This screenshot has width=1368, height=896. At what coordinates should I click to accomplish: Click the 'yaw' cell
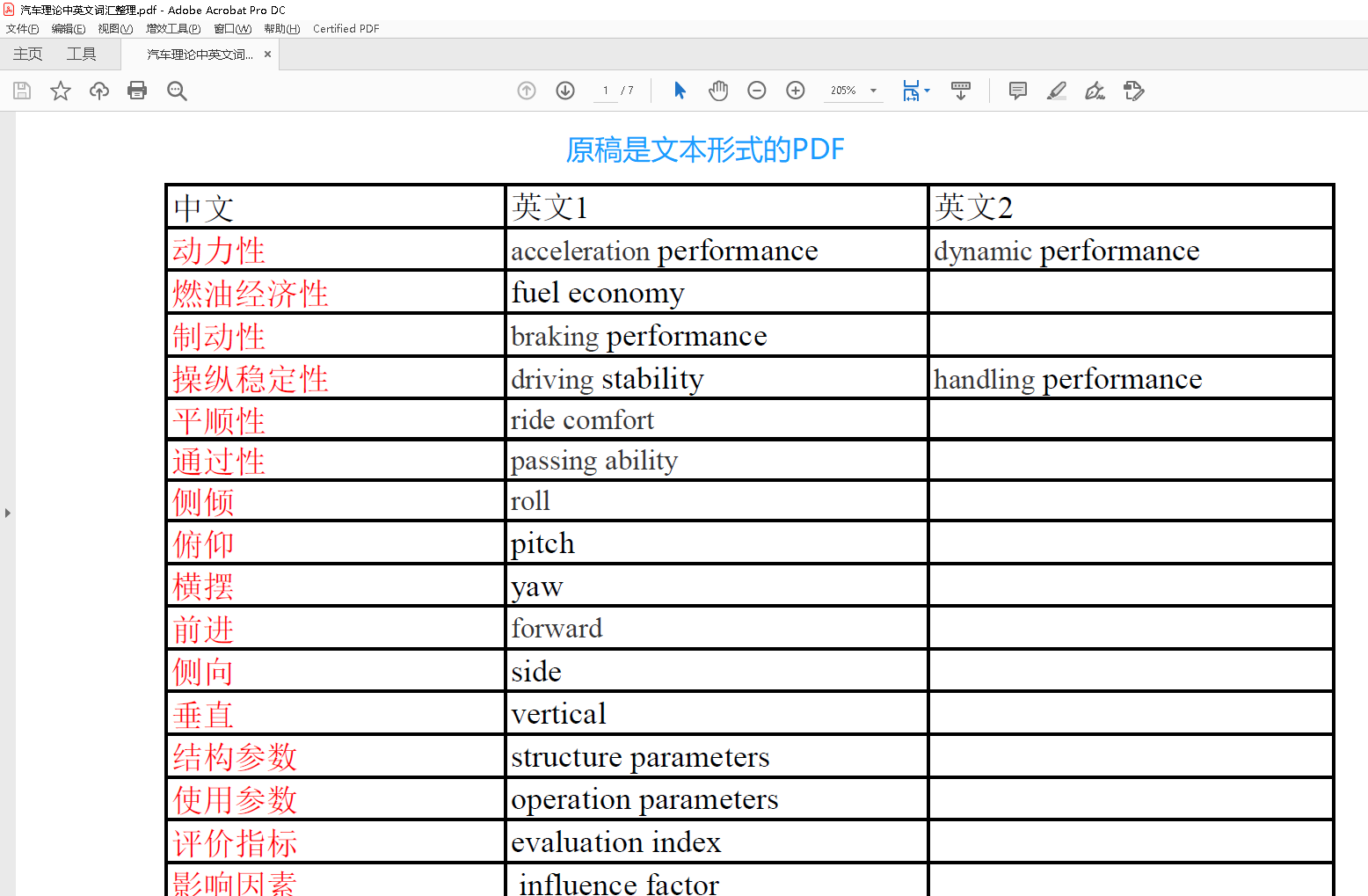[x=717, y=586]
